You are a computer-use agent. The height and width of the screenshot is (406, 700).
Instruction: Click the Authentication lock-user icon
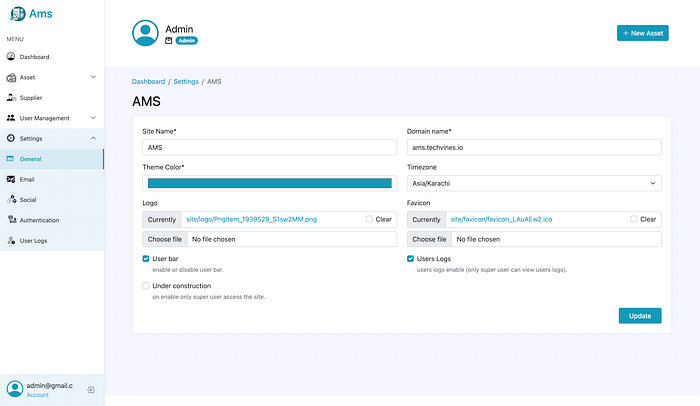tap(12, 220)
